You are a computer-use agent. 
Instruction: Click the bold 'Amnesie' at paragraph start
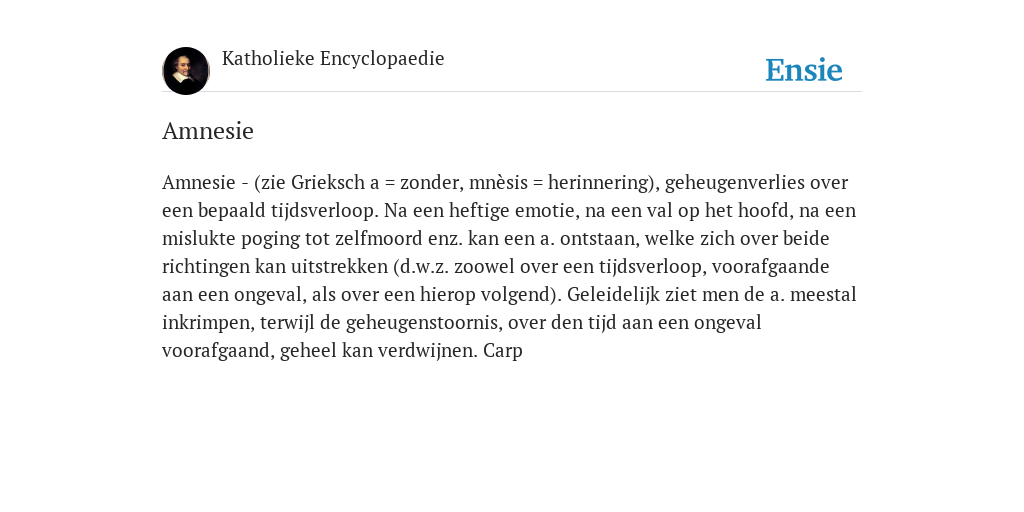pos(199,182)
